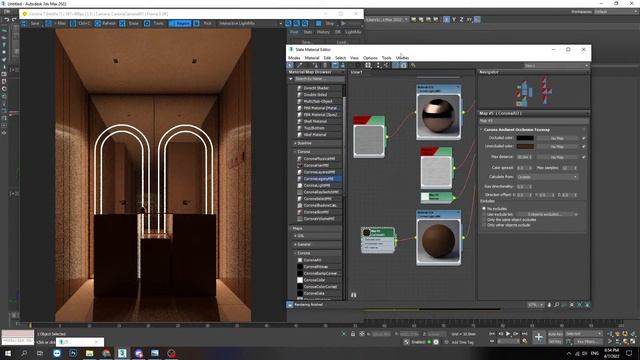Screen dimensions: 640x360
Task: Open the Modes menu in Slate Material Editor
Action: 294,58
